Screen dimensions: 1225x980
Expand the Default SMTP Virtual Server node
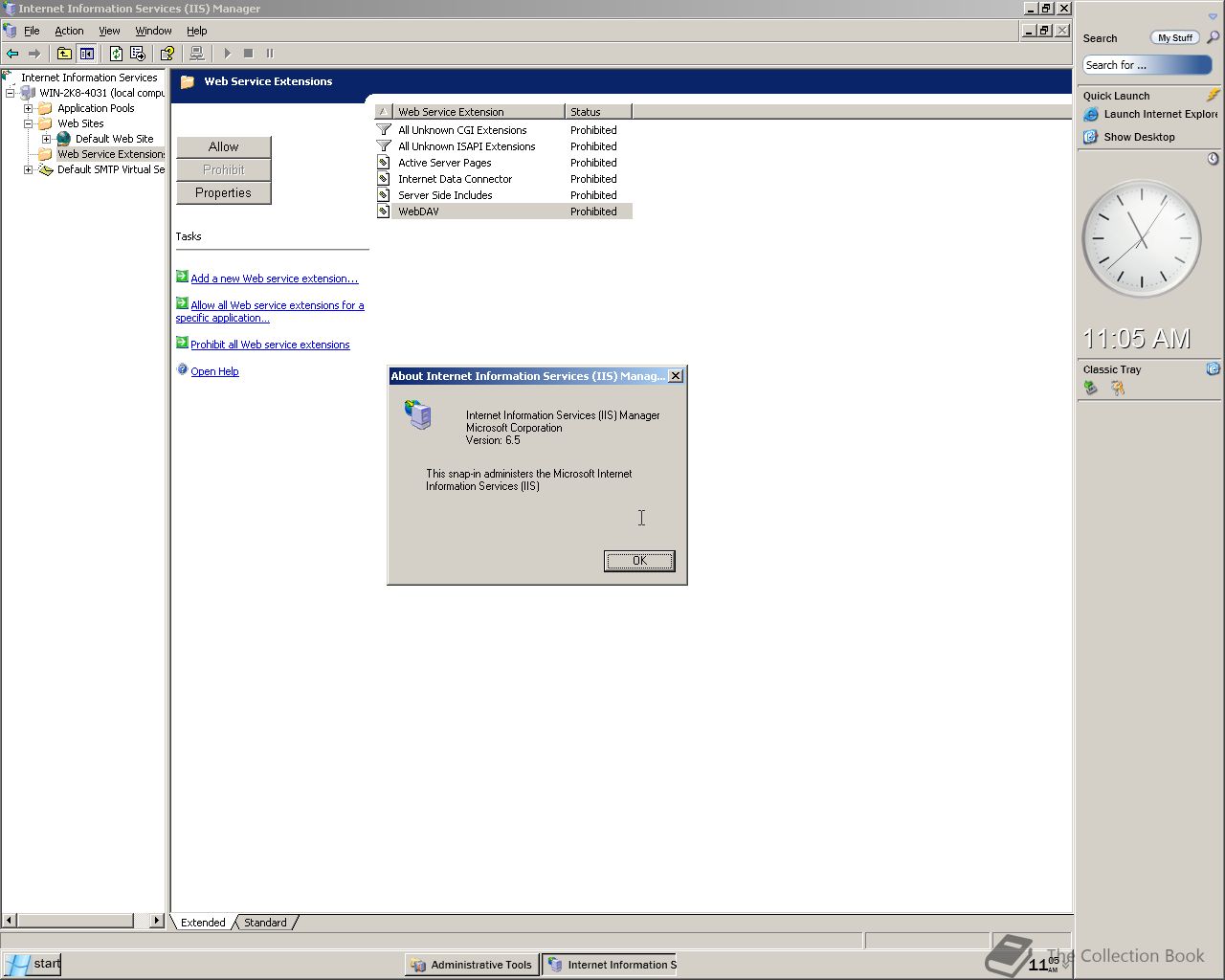(x=28, y=169)
